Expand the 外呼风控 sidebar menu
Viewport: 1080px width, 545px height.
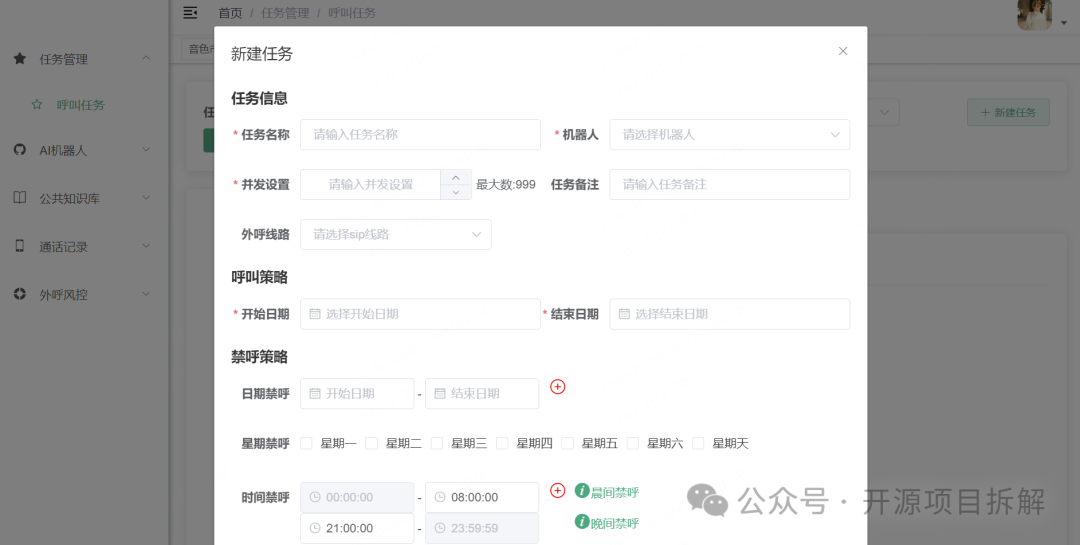pyautogui.click(x=146, y=294)
